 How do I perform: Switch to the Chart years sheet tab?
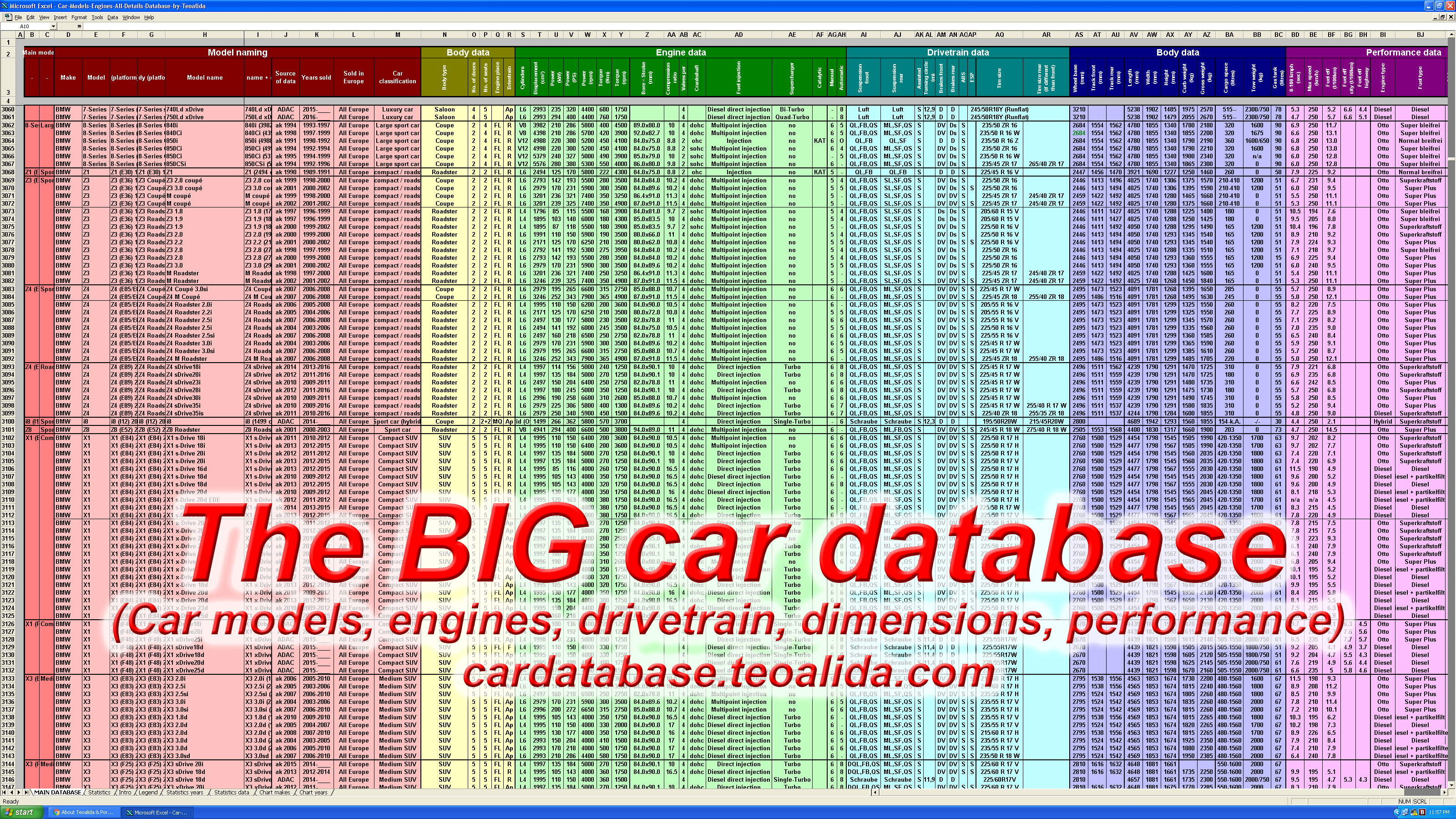point(313,793)
